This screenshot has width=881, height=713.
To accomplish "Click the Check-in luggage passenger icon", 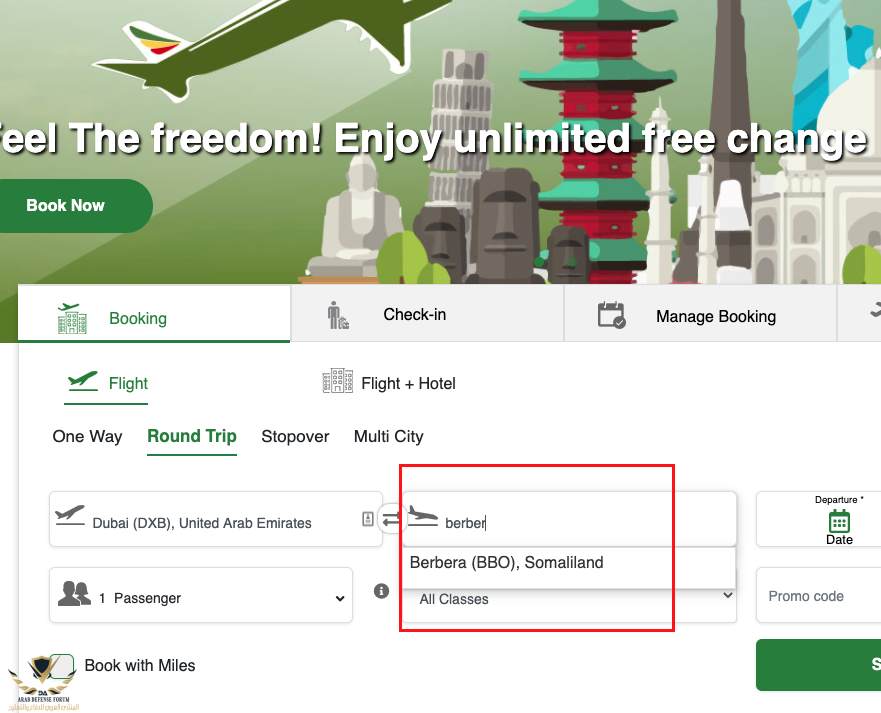I will 338,315.
